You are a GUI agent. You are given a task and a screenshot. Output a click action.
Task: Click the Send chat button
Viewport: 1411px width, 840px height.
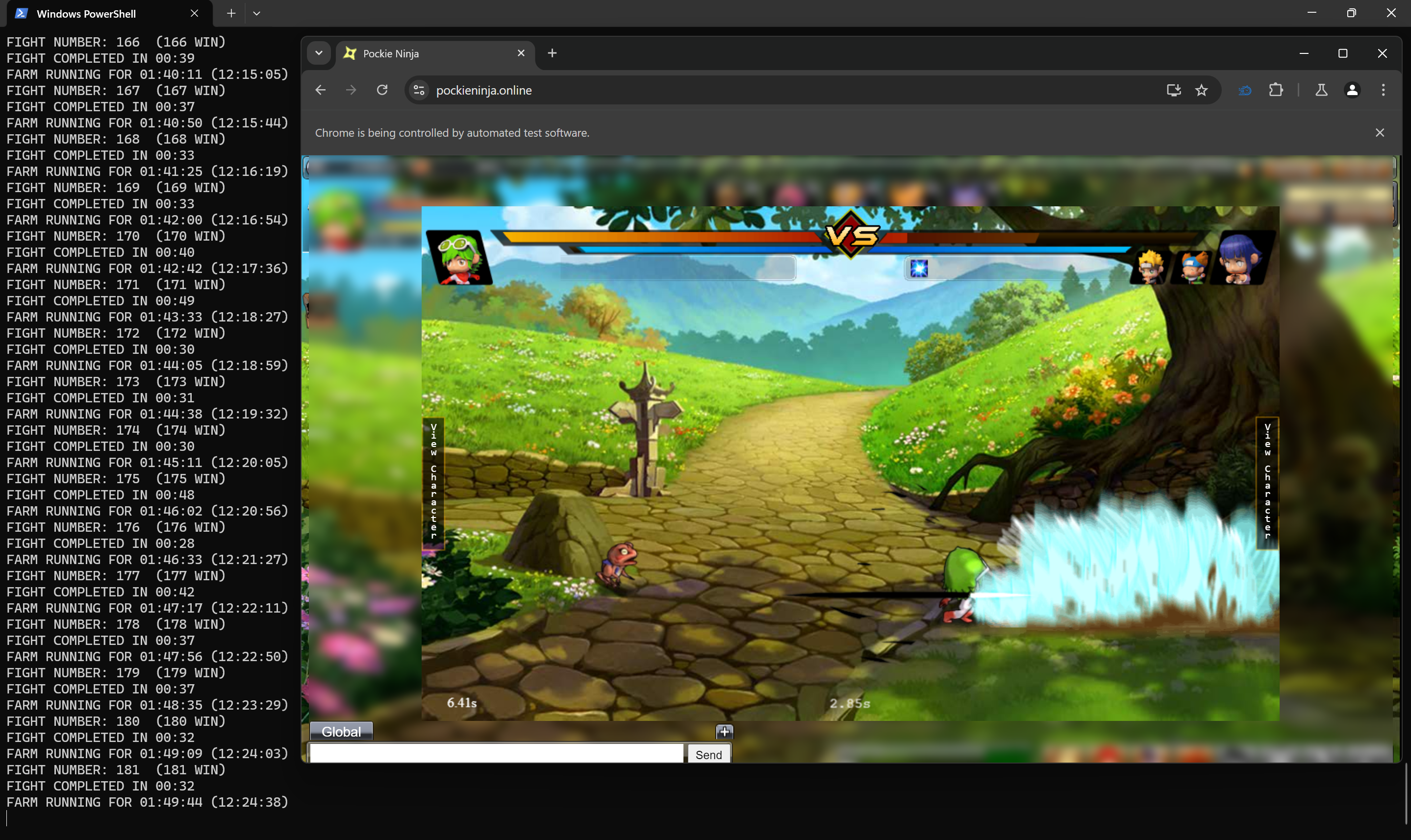click(x=708, y=754)
